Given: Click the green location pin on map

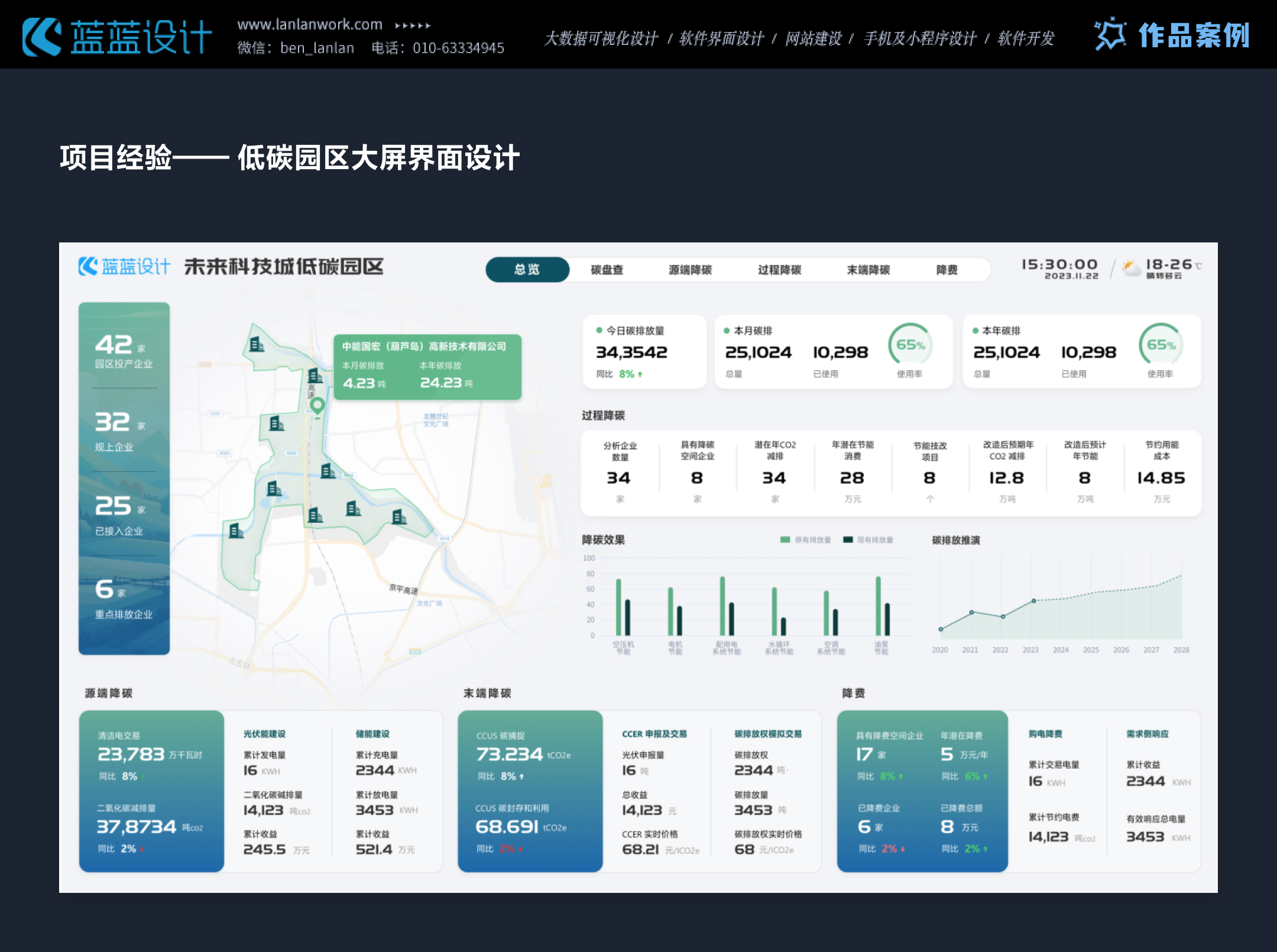Looking at the screenshot, I should click(317, 406).
